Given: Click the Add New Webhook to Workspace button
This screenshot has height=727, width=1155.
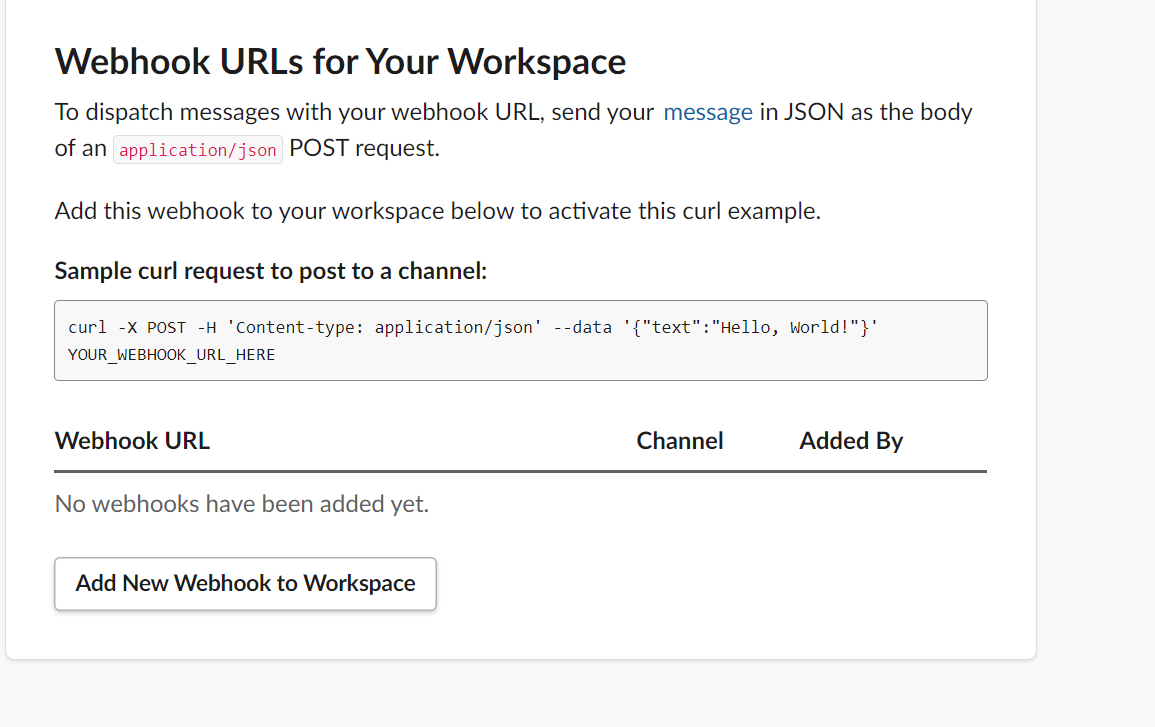Looking at the screenshot, I should pos(245,583).
